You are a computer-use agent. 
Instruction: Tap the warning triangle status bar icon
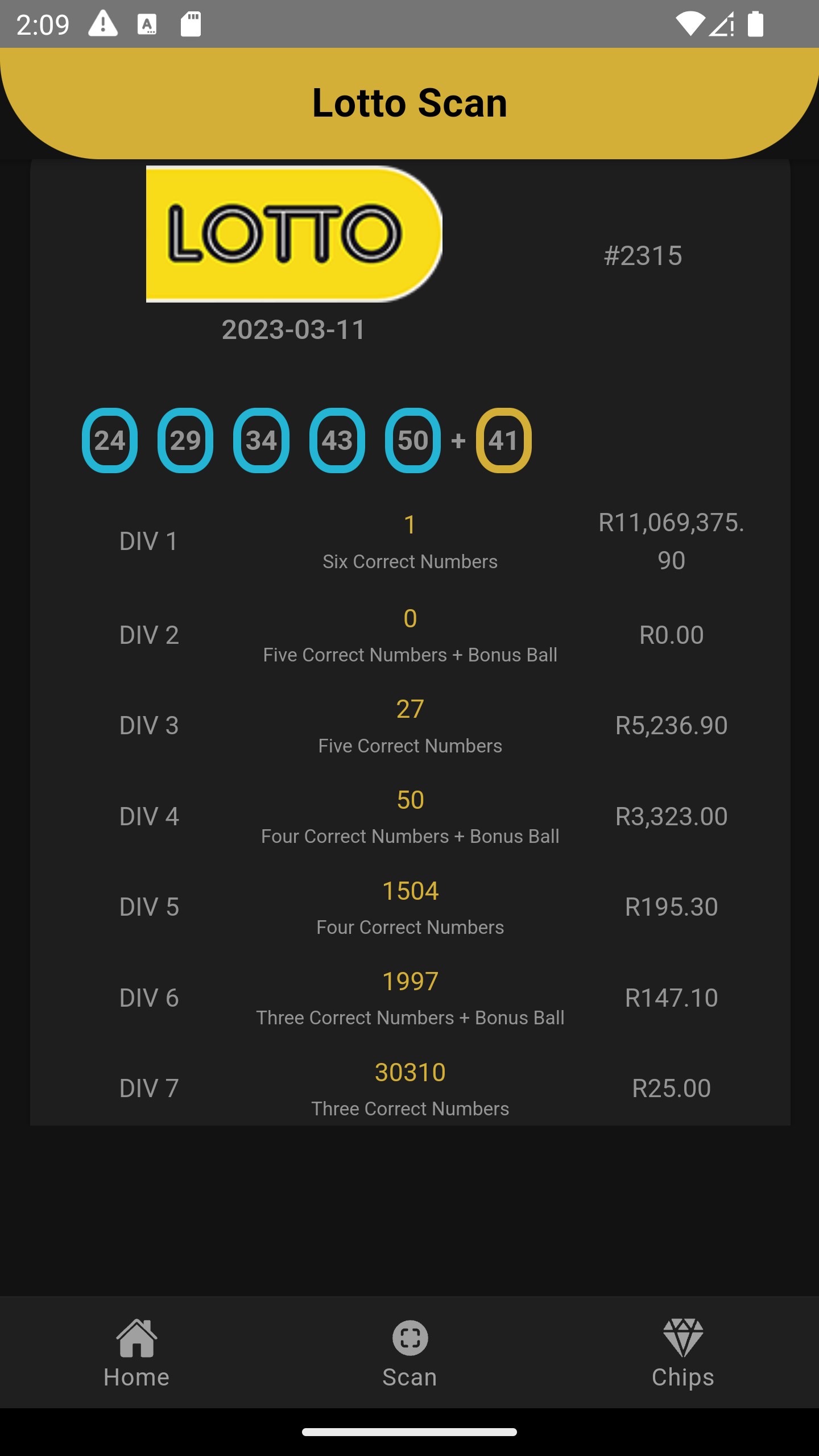tap(103, 24)
